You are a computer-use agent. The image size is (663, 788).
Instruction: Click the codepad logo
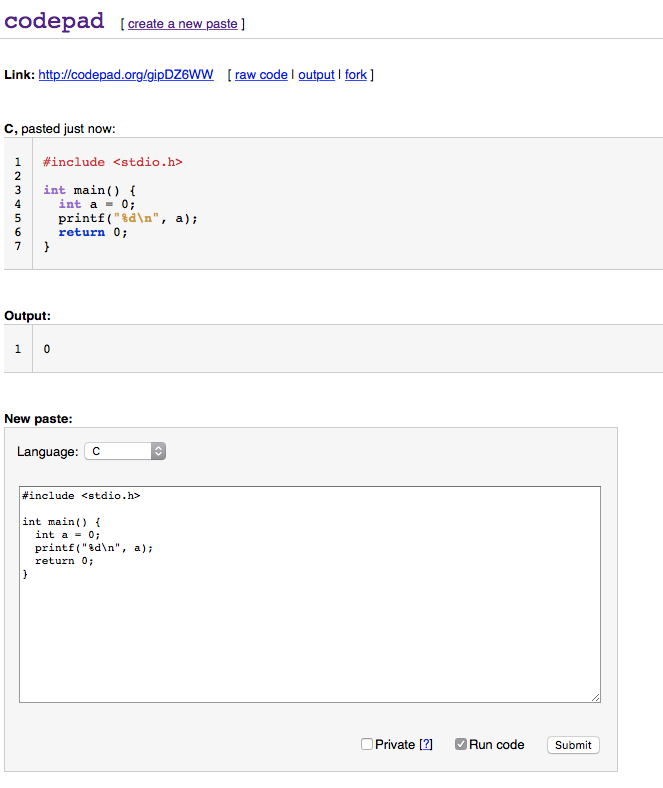pos(55,21)
